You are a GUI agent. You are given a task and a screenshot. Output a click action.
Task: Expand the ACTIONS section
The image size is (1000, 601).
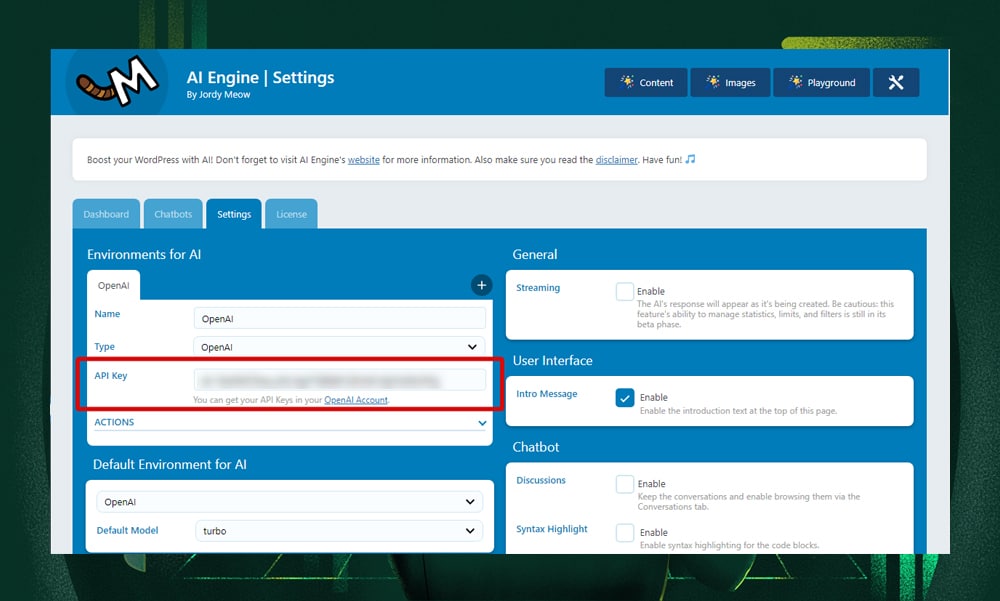click(290, 423)
